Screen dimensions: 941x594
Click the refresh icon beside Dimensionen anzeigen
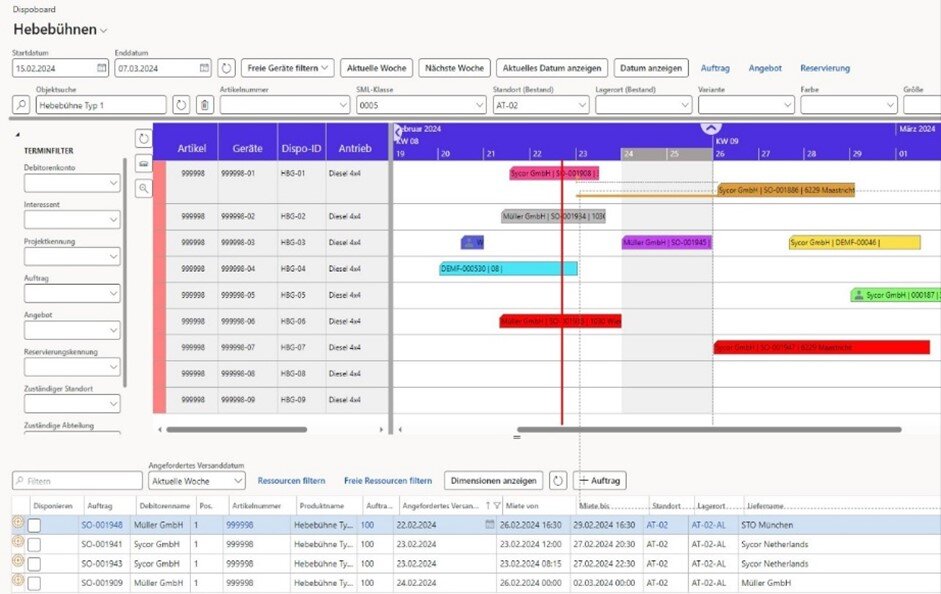(558, 481)
